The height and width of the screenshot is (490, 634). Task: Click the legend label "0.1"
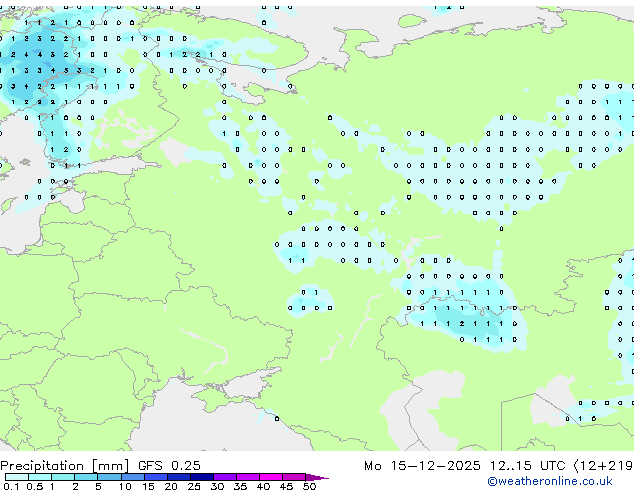pos(11,486)
